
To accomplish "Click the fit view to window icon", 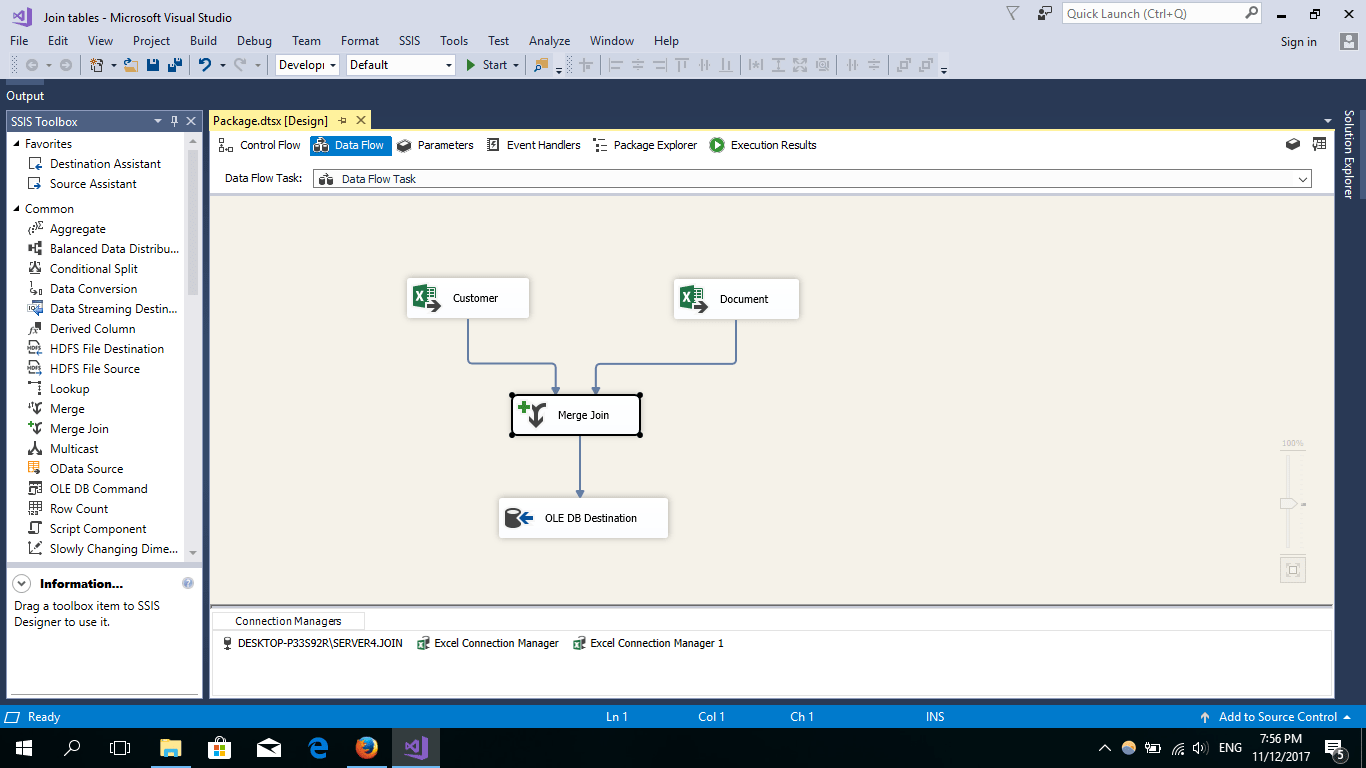I will click(x=1292, y=570).
